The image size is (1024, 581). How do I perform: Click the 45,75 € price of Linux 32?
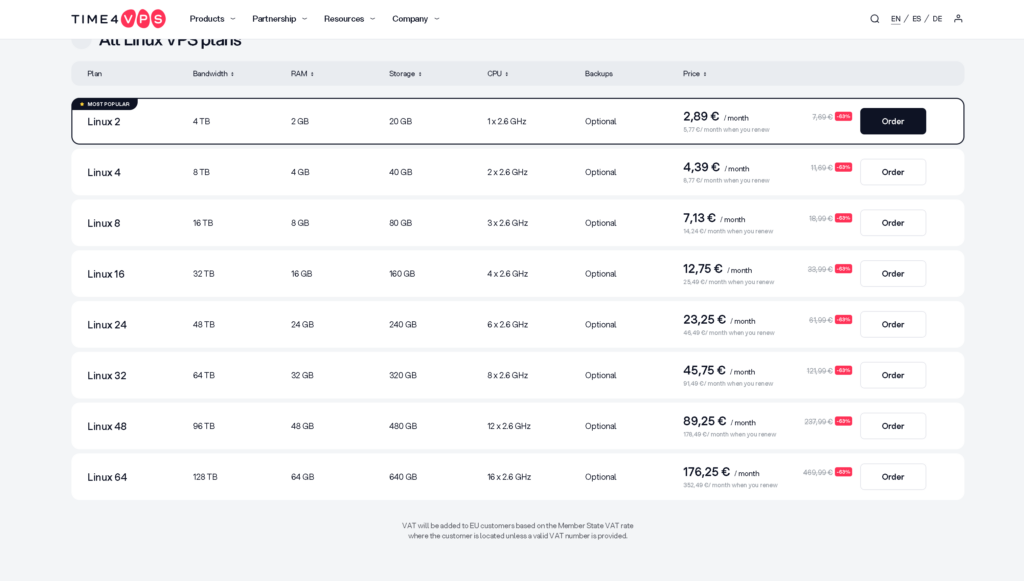point(705,371)
